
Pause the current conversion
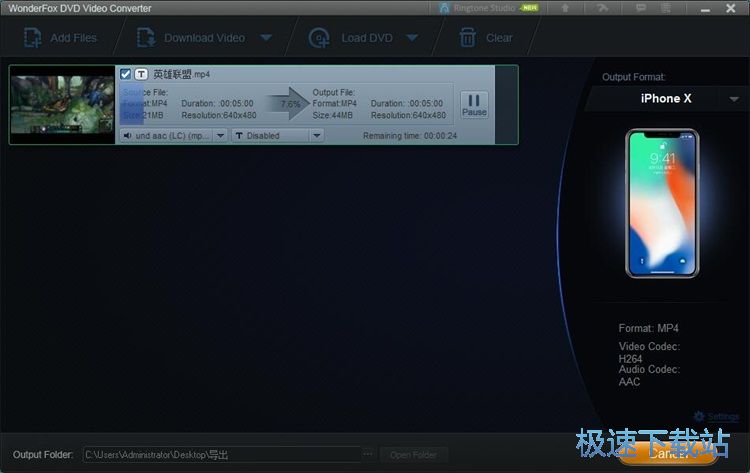474,105
